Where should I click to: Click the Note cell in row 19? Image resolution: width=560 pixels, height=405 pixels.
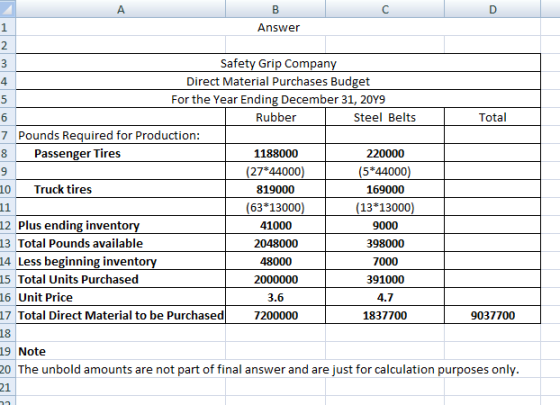[x=121, y=351]
